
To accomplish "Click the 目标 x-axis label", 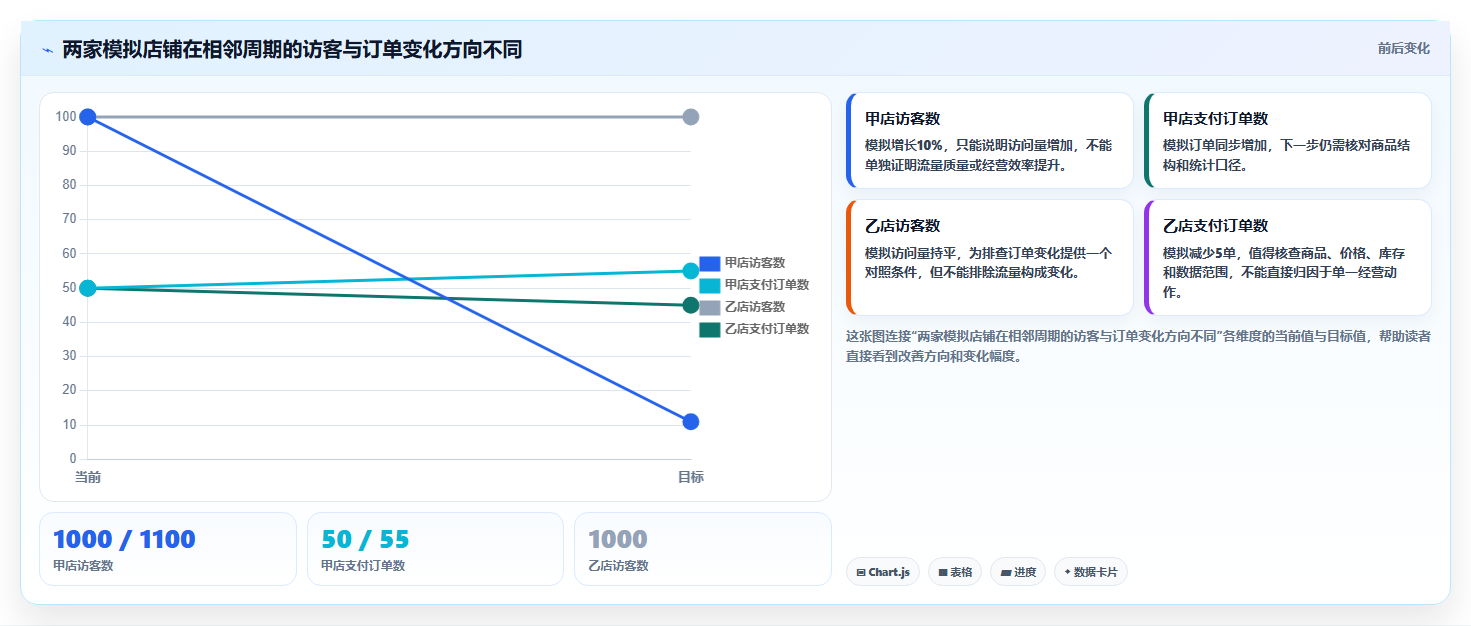I will (691, 477).
